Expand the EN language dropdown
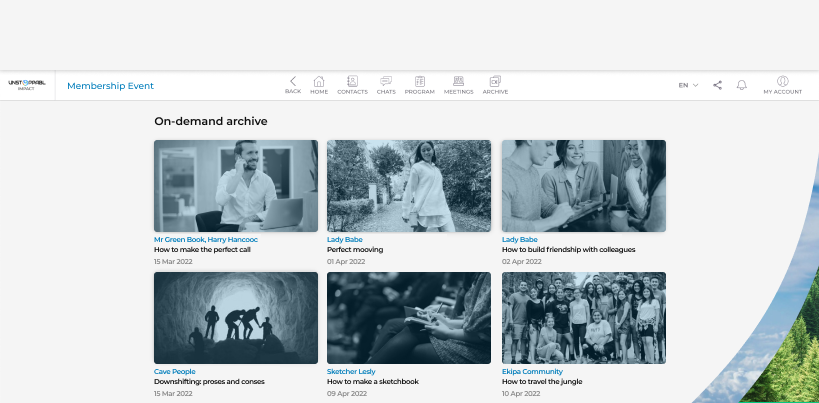This screenshot has height=403, width=819. [x=688, y=85]
